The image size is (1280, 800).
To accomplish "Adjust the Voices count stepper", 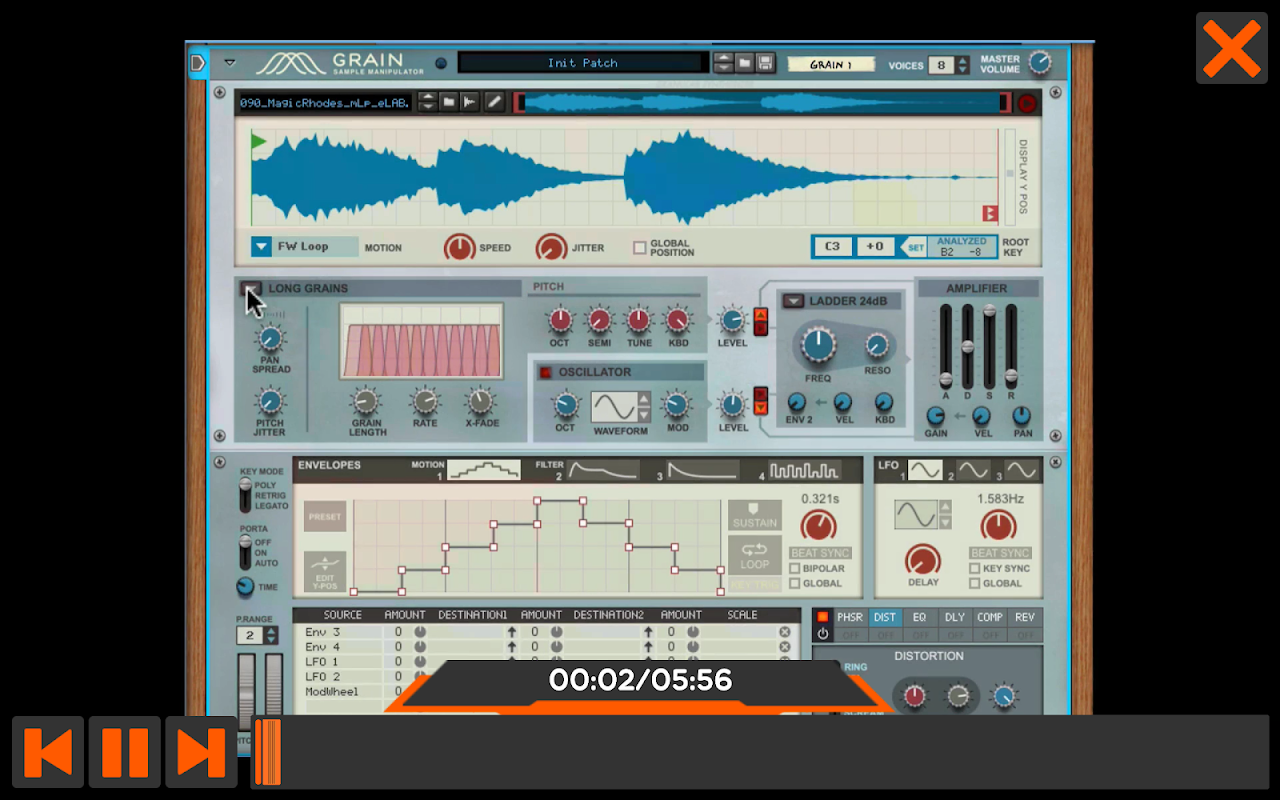I will click(962, 65).
